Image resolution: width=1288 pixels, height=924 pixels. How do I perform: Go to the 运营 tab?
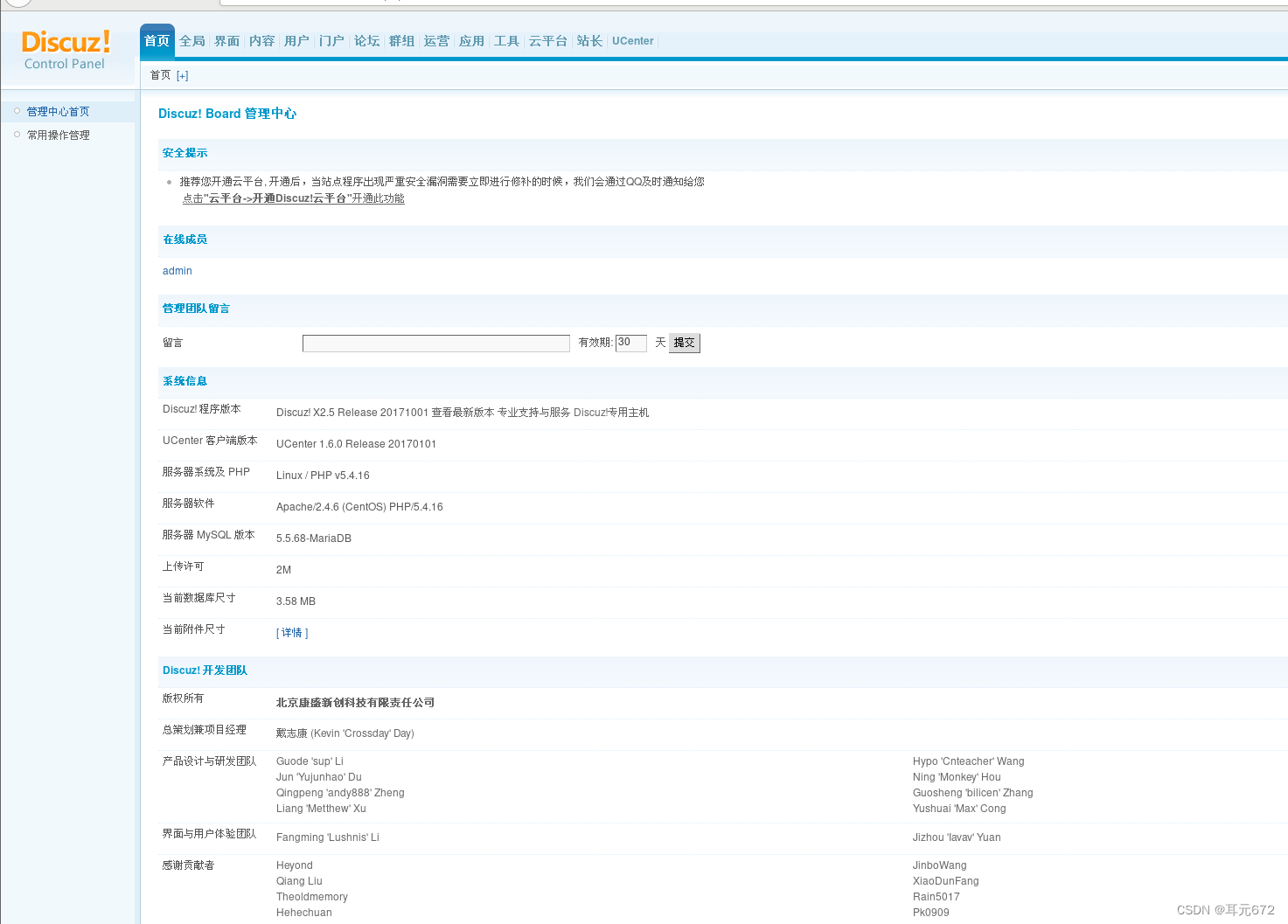(437, 41)
